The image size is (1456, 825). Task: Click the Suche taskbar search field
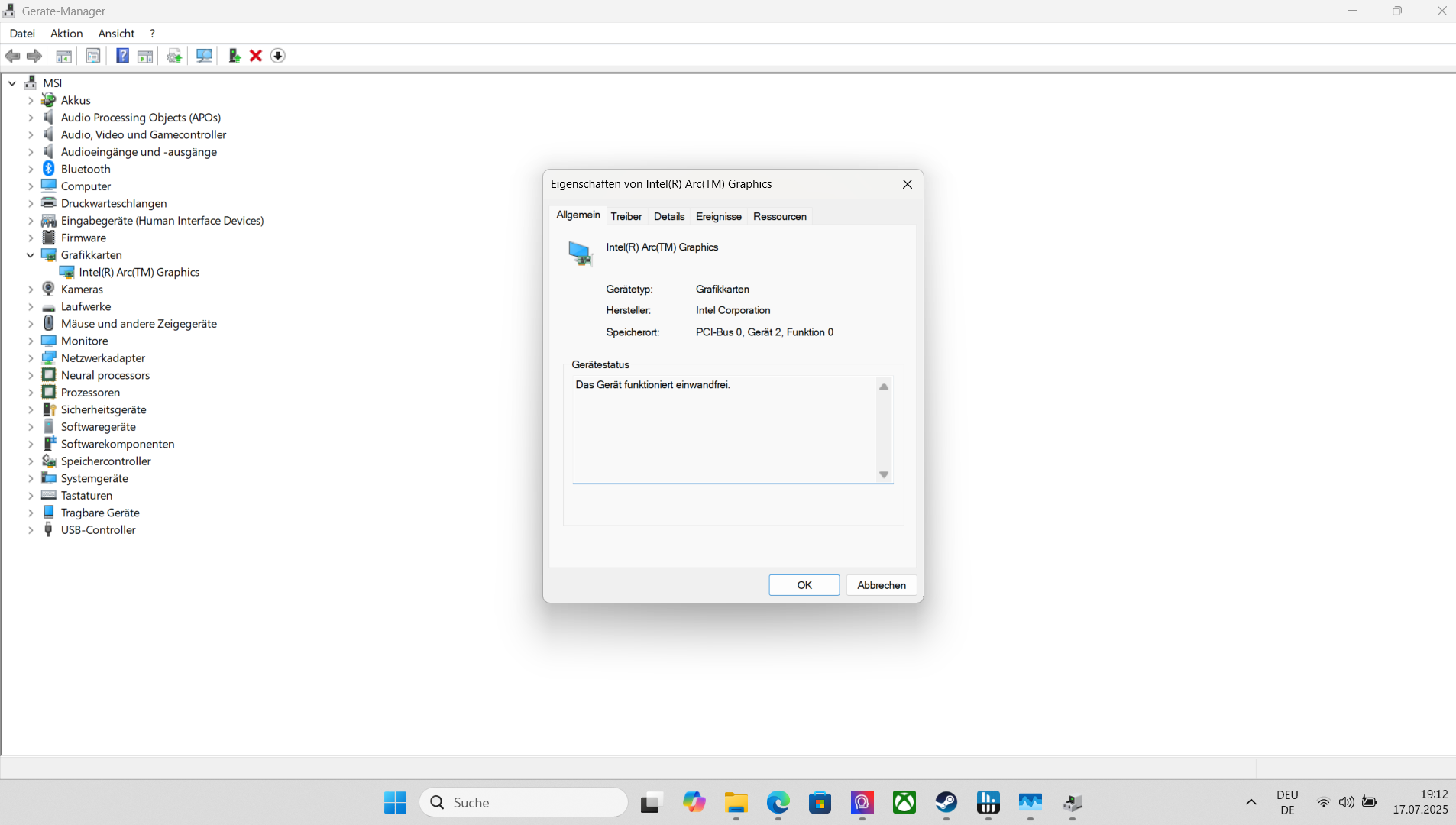click(x=524, y=802)
